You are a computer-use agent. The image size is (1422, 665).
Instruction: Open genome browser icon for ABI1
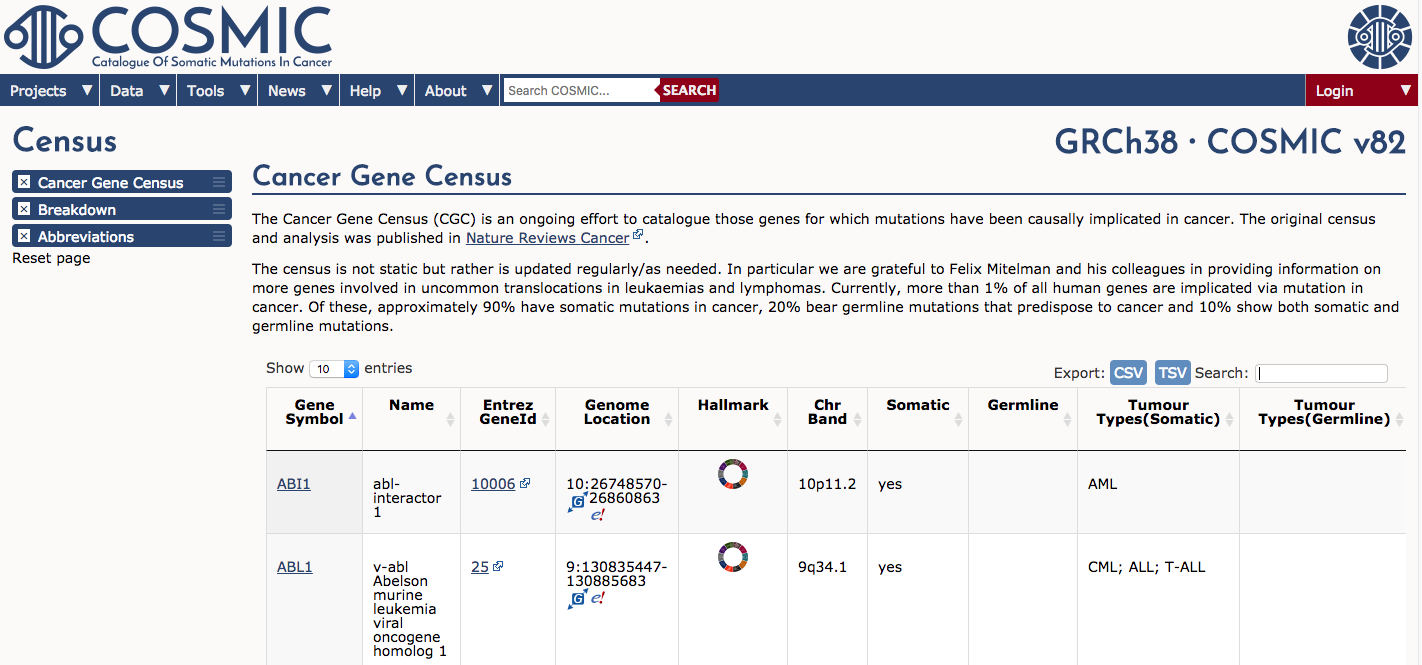(x=576, y=502)
